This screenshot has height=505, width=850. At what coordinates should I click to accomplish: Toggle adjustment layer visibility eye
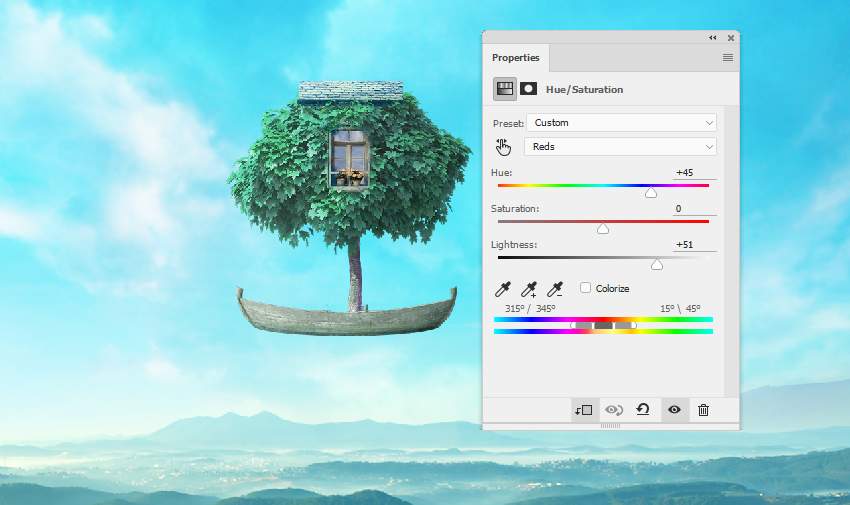[674, 410]
